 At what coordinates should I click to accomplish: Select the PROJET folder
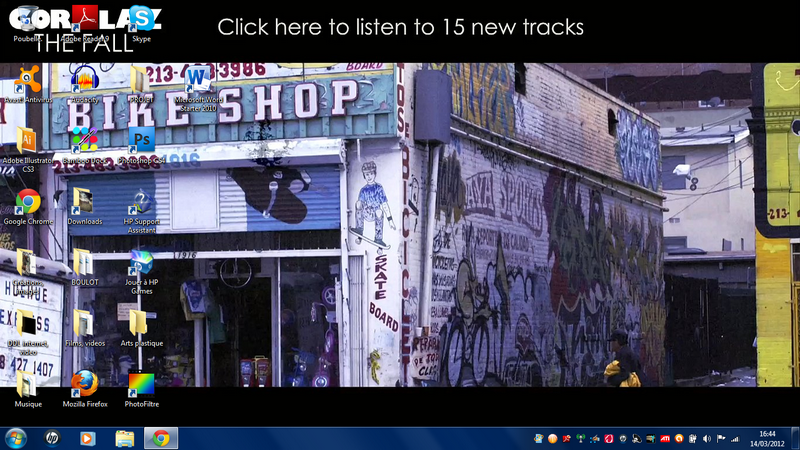(x=141, y=85)
